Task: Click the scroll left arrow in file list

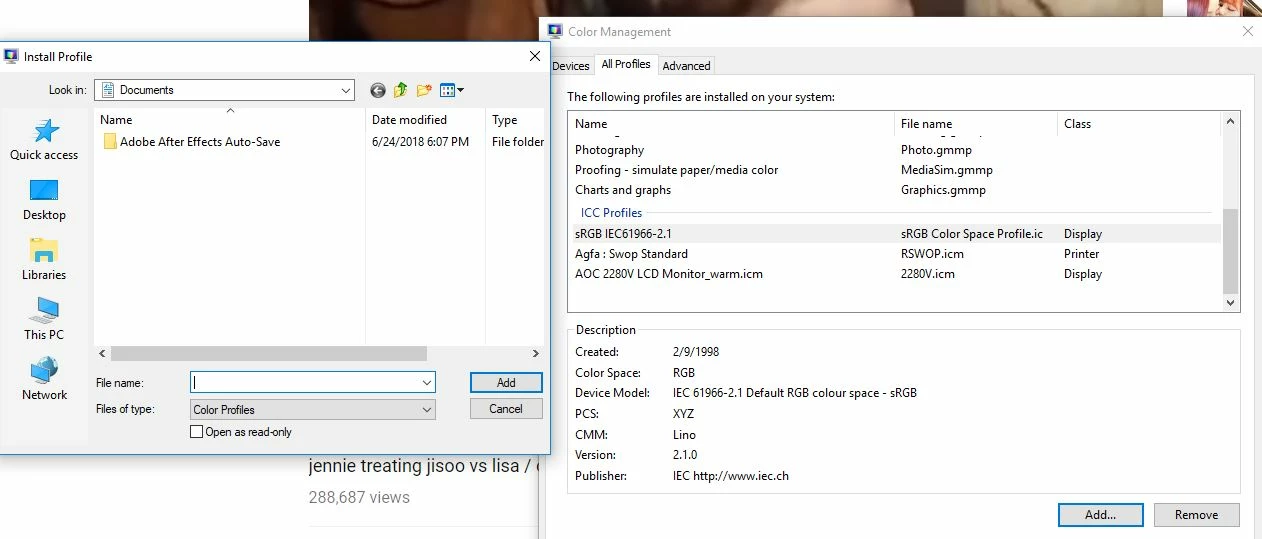Action: pyautogui.click(x=101, y=354)
